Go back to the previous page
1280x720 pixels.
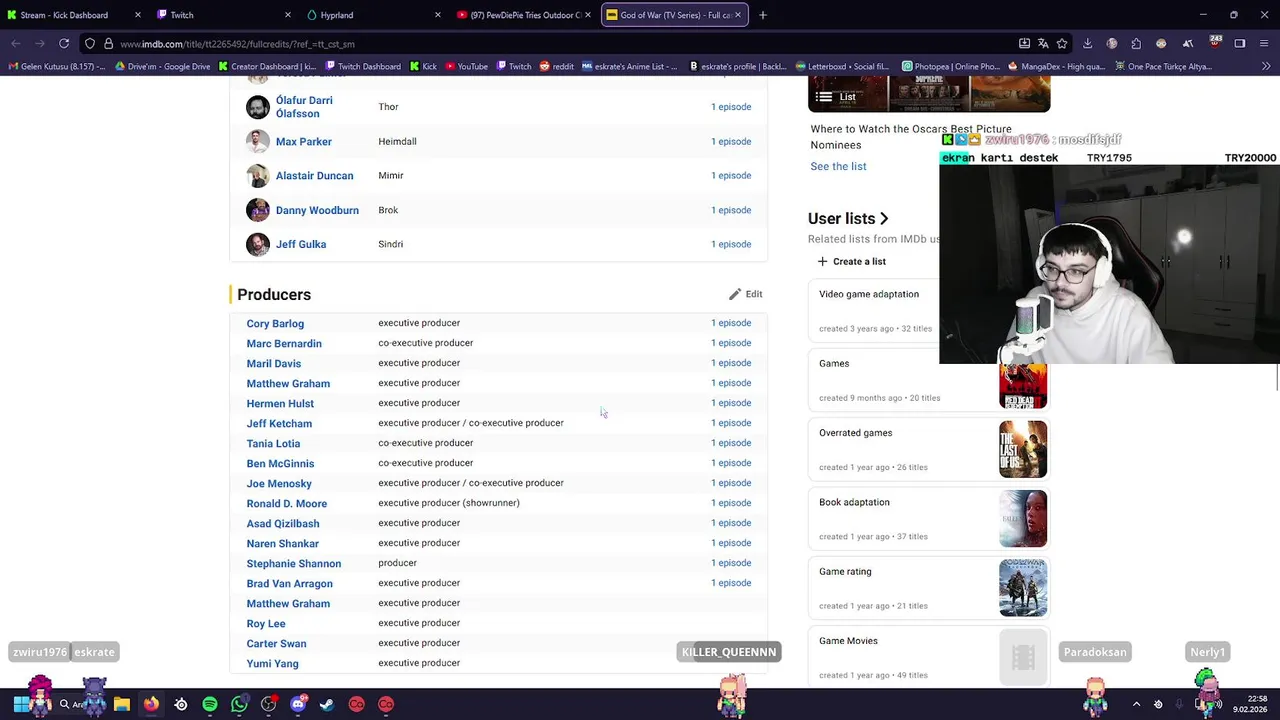click(x=16, y=43)
